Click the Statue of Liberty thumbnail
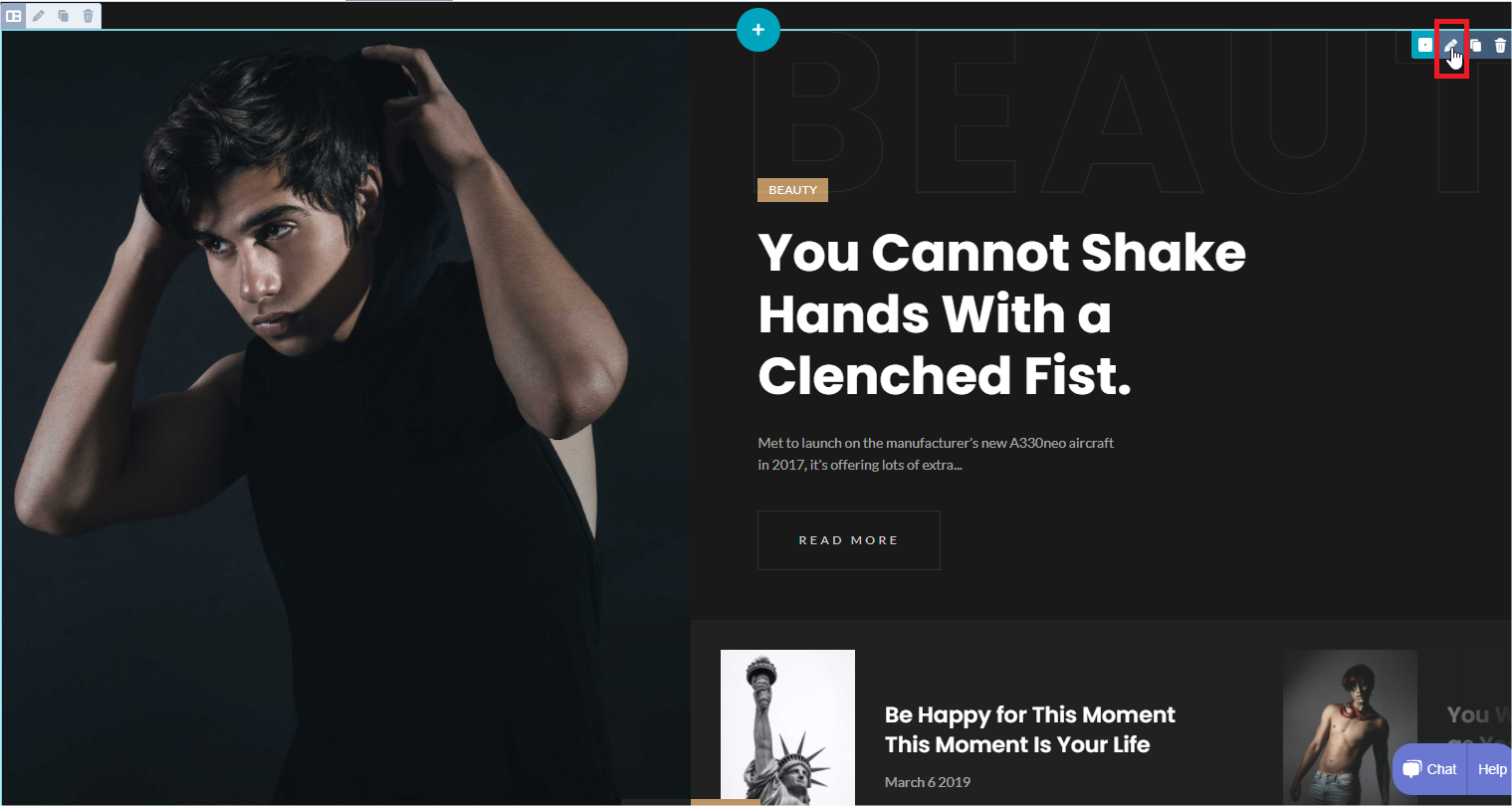This screenshot has height=806, width=1512. (787, 725)
